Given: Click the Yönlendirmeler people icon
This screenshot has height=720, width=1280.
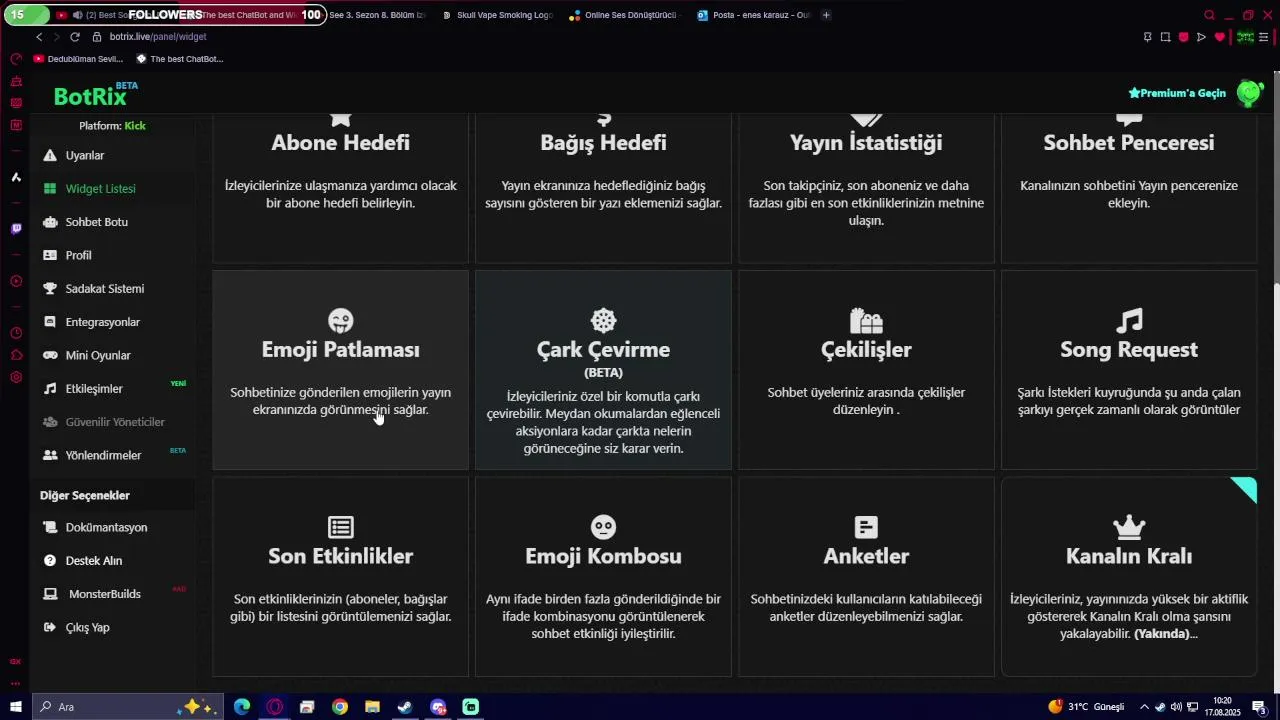Looking at the screenshot, I should pyautogui.click(x=50, y=456).
